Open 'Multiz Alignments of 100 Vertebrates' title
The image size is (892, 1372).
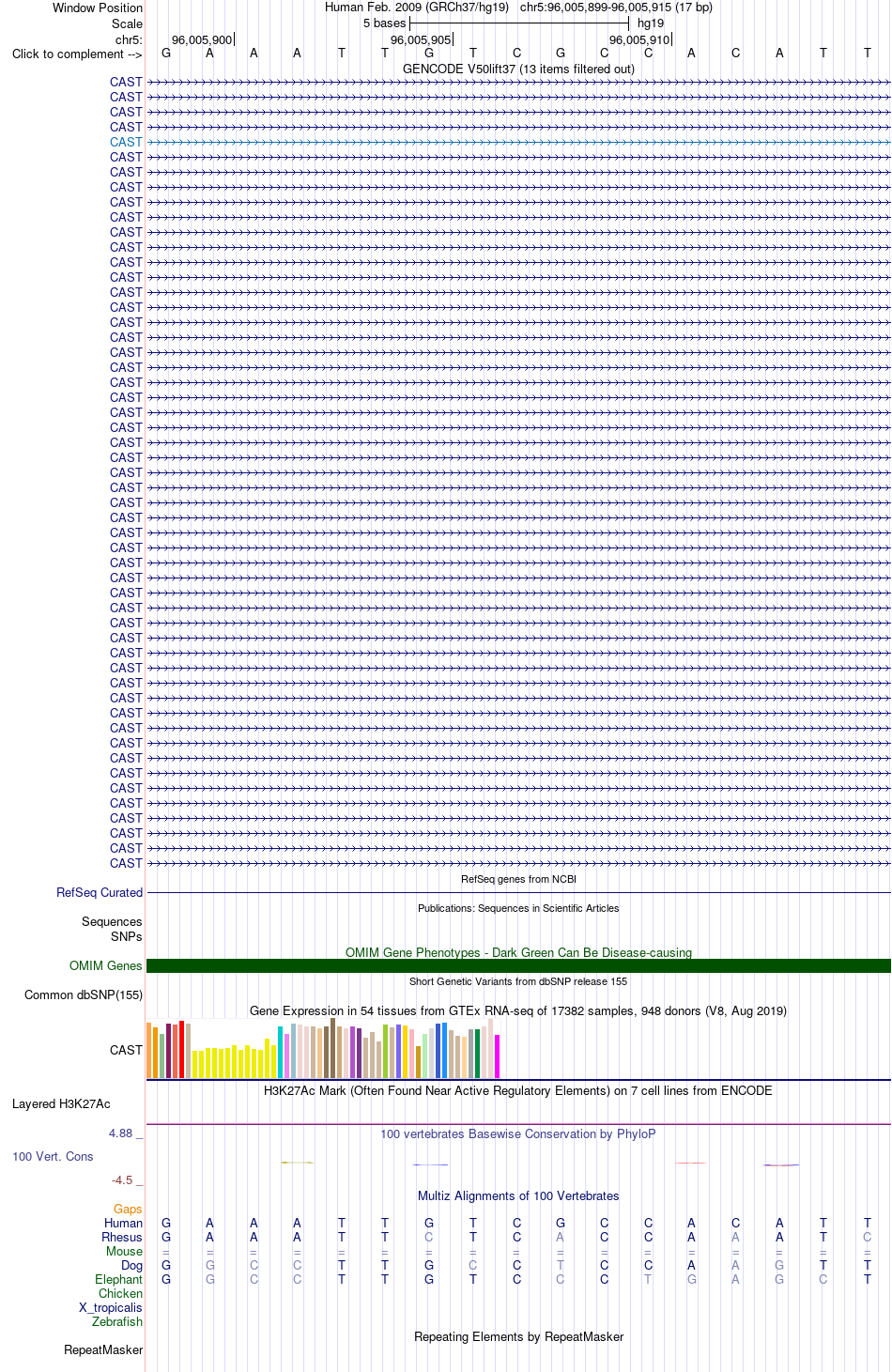point(518,1196)
